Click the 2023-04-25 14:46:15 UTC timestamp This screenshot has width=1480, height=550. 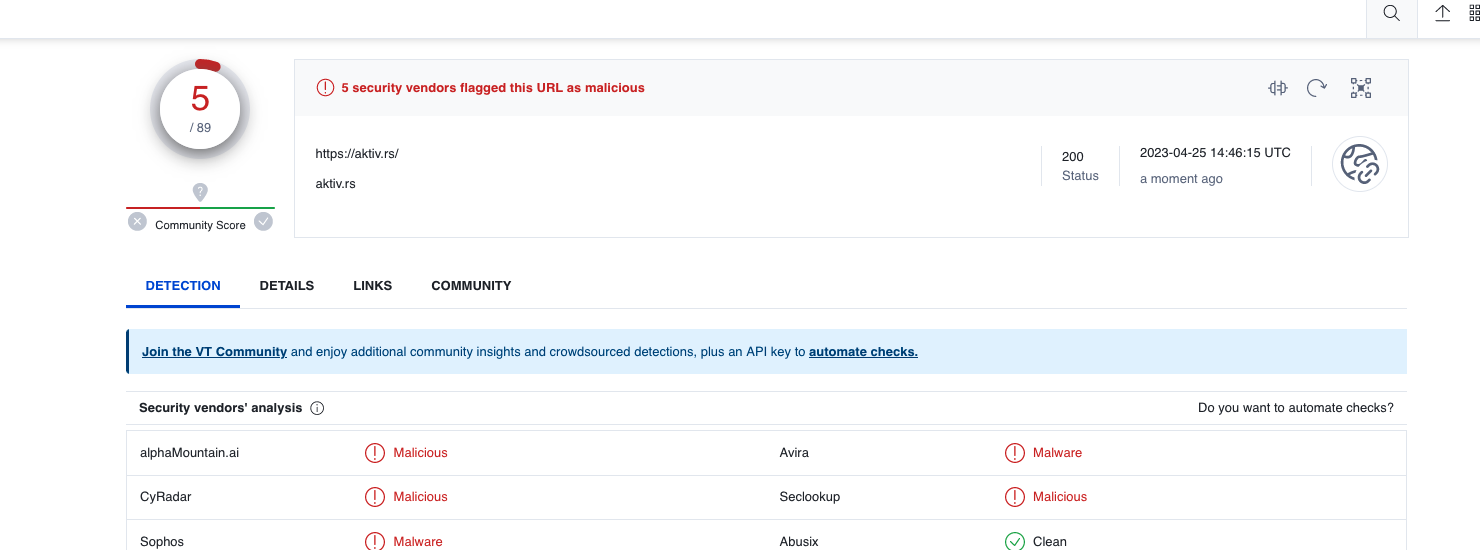point(1215,153)
